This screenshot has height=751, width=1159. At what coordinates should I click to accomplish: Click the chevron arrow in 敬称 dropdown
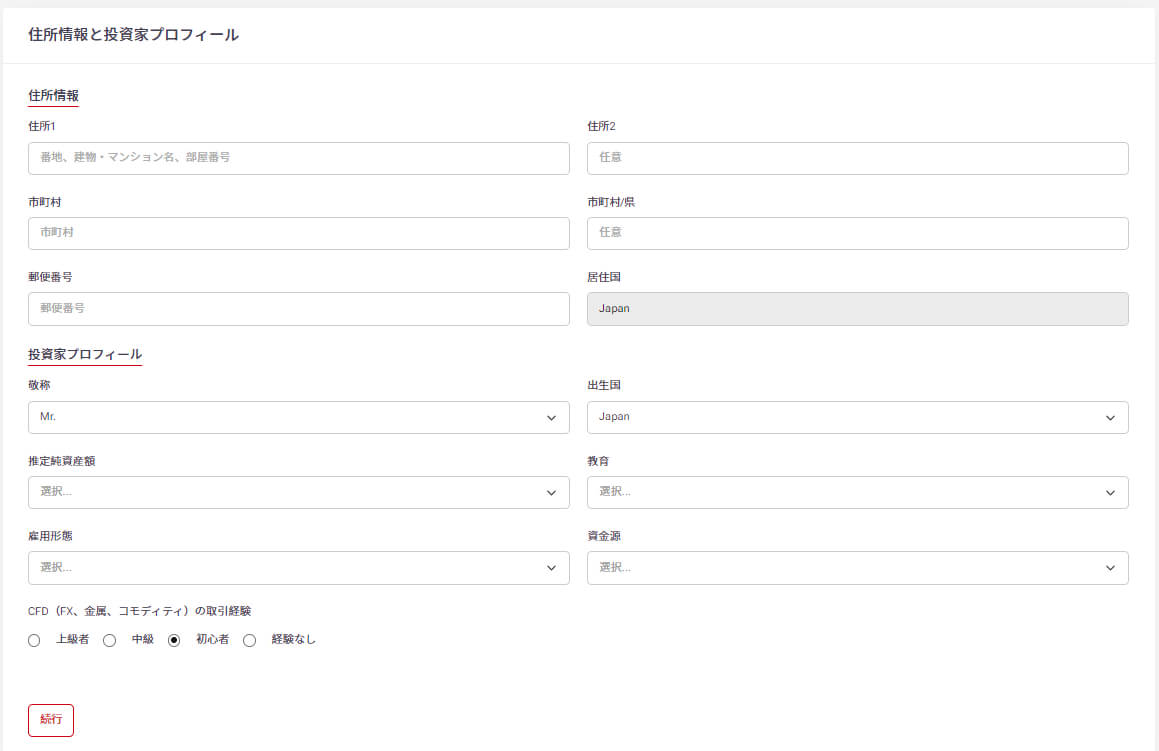tap(551, 418)
